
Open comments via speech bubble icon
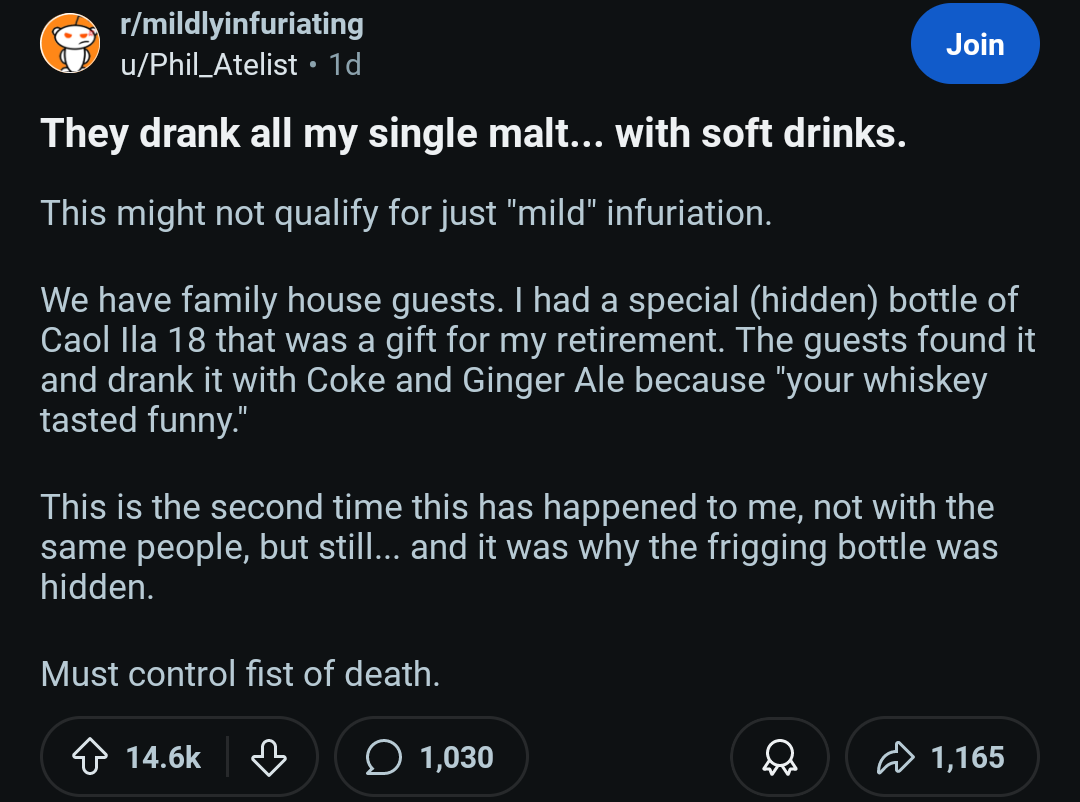(384, 757)
